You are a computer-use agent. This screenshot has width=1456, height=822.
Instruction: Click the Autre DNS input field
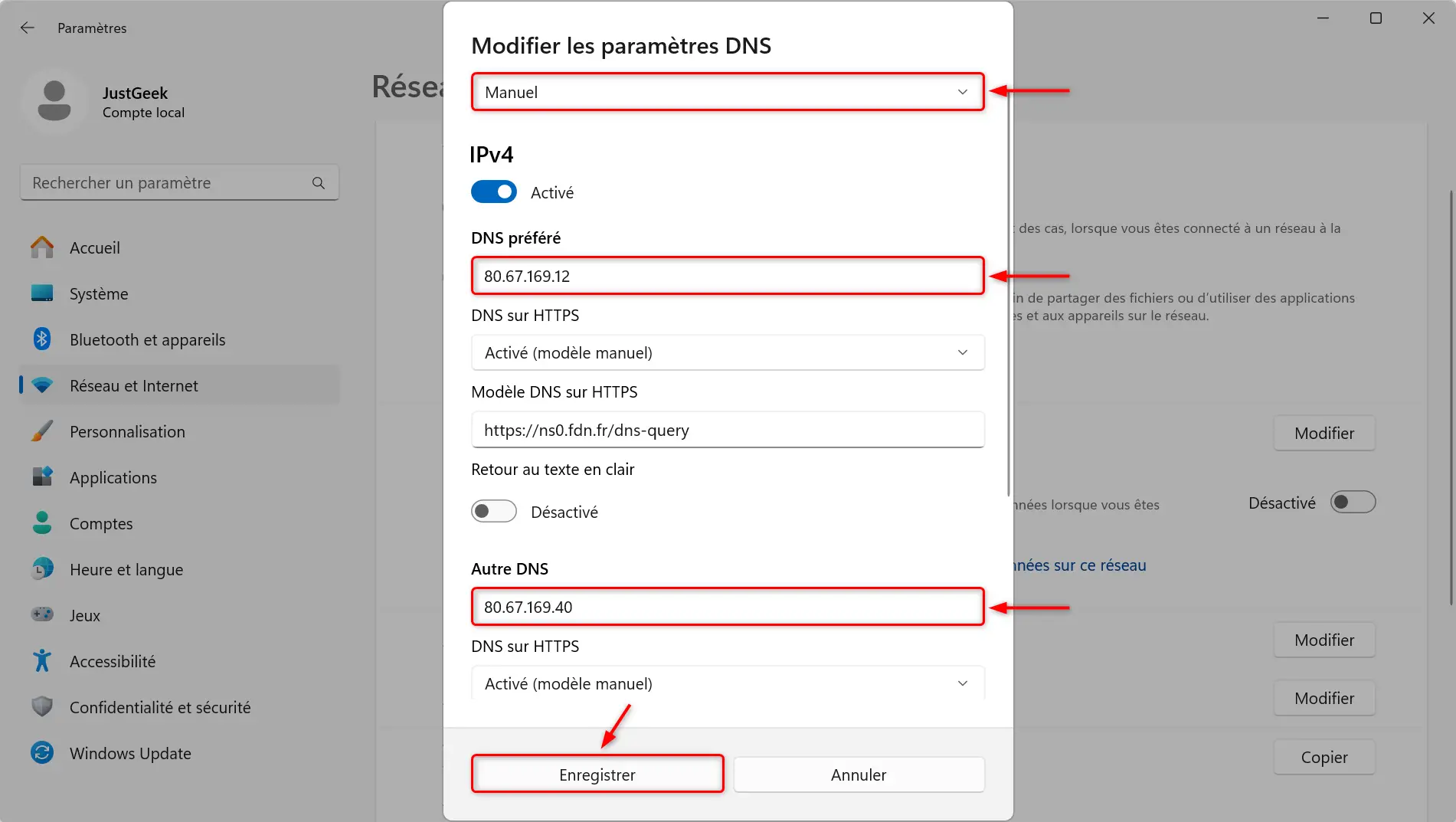point(728,607)
